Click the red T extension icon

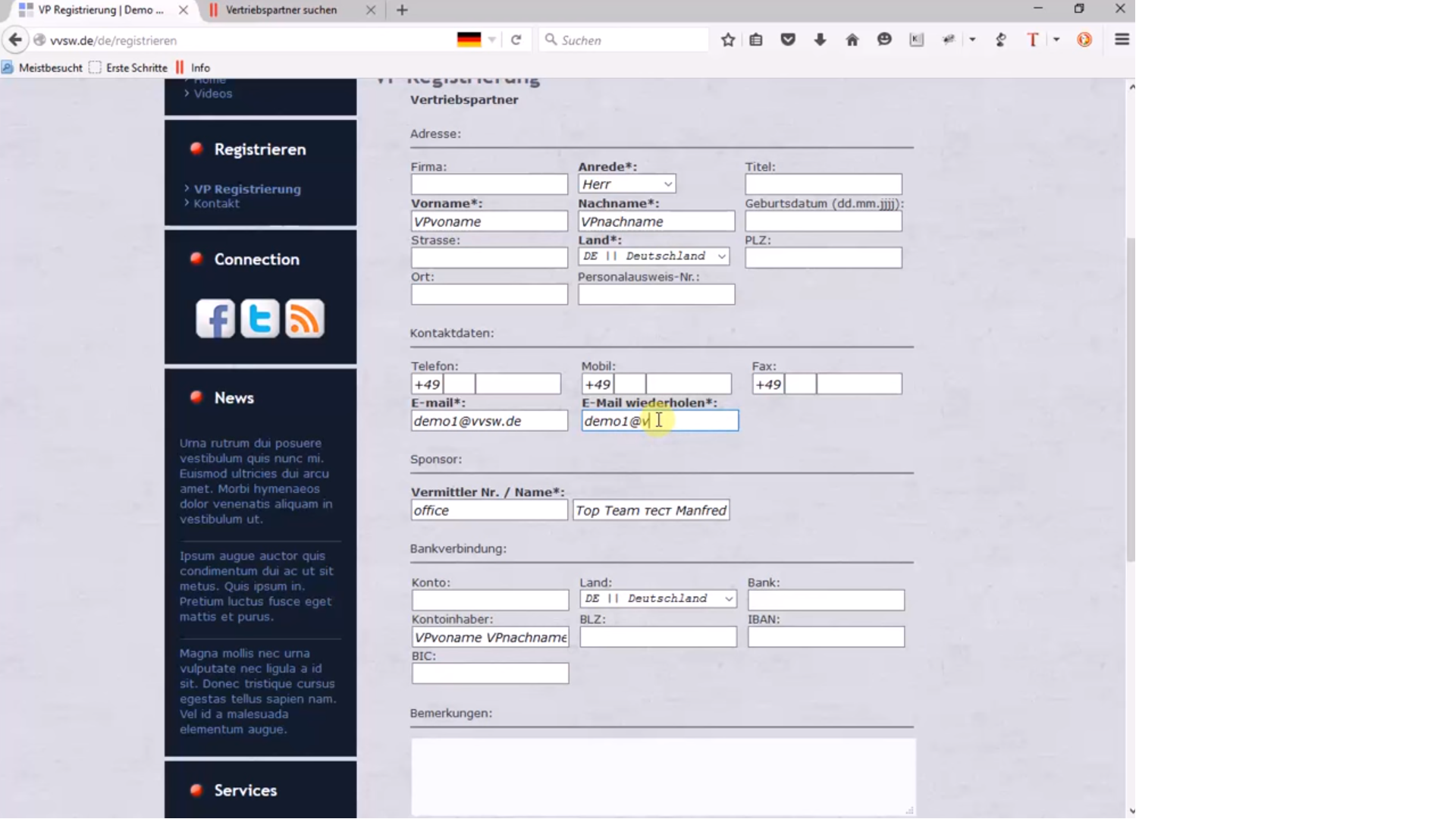coord(1032,39)
